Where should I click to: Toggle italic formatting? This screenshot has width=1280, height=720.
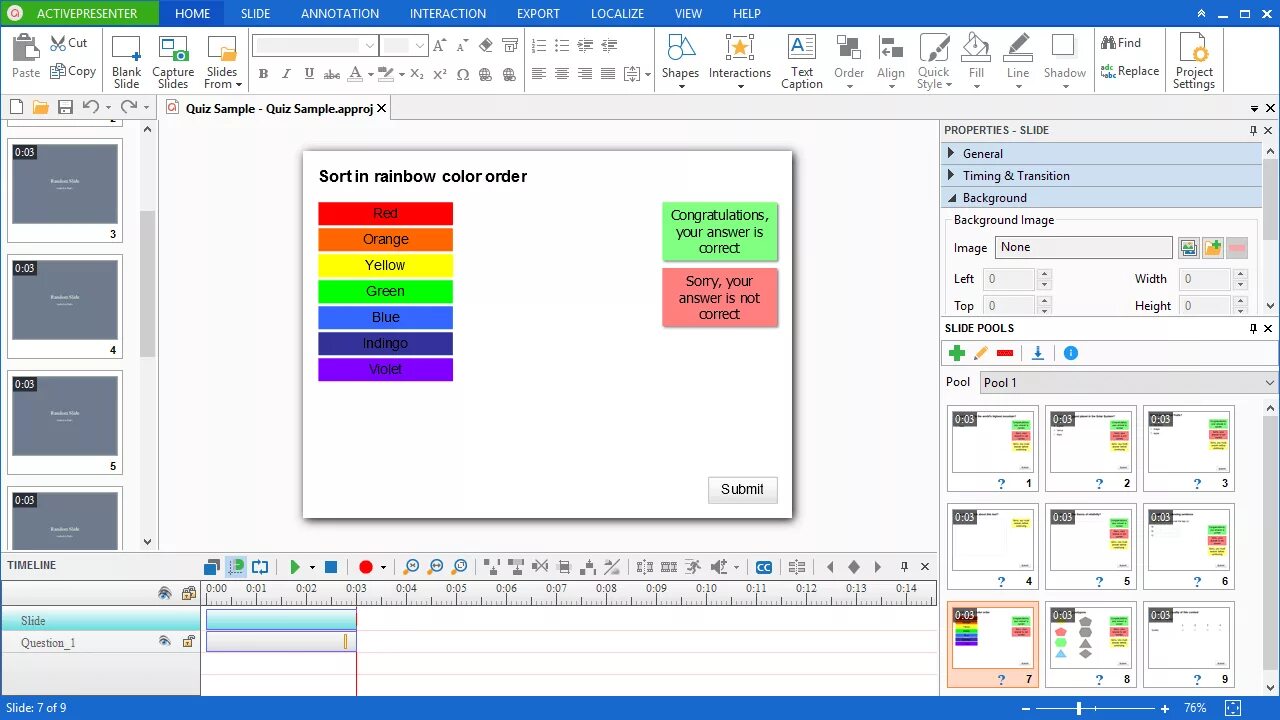(286, 74)
